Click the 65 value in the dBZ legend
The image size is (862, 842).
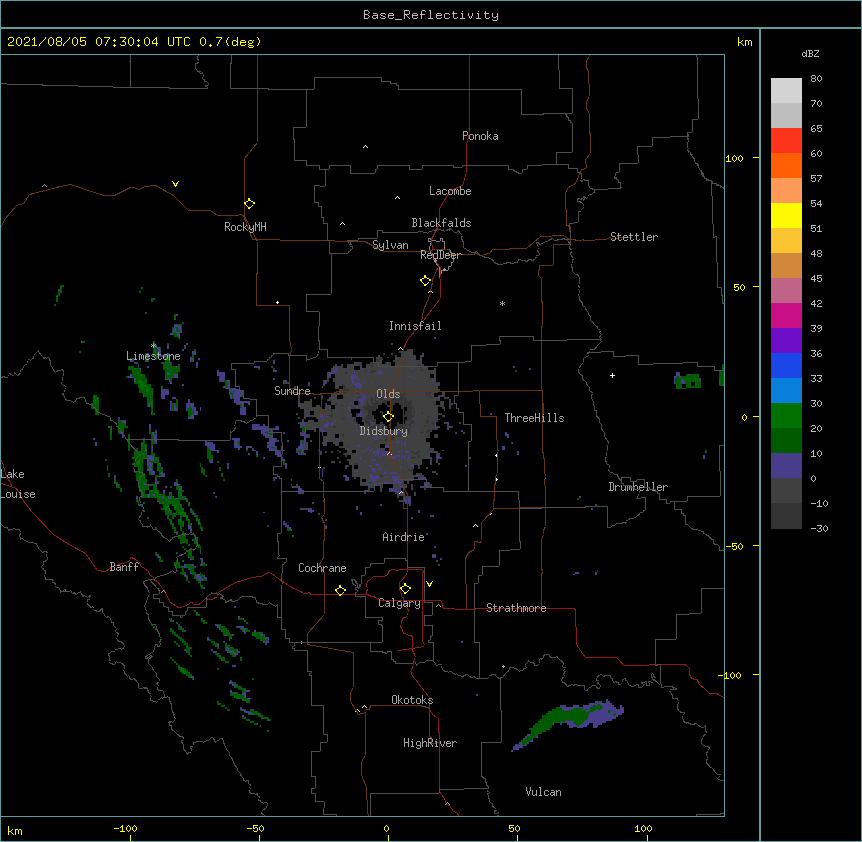click(816, 128)
